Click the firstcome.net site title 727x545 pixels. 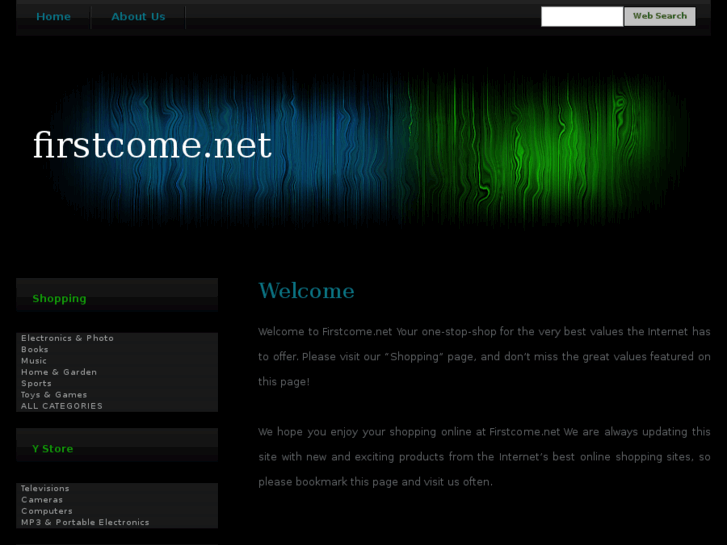(152, 145)
